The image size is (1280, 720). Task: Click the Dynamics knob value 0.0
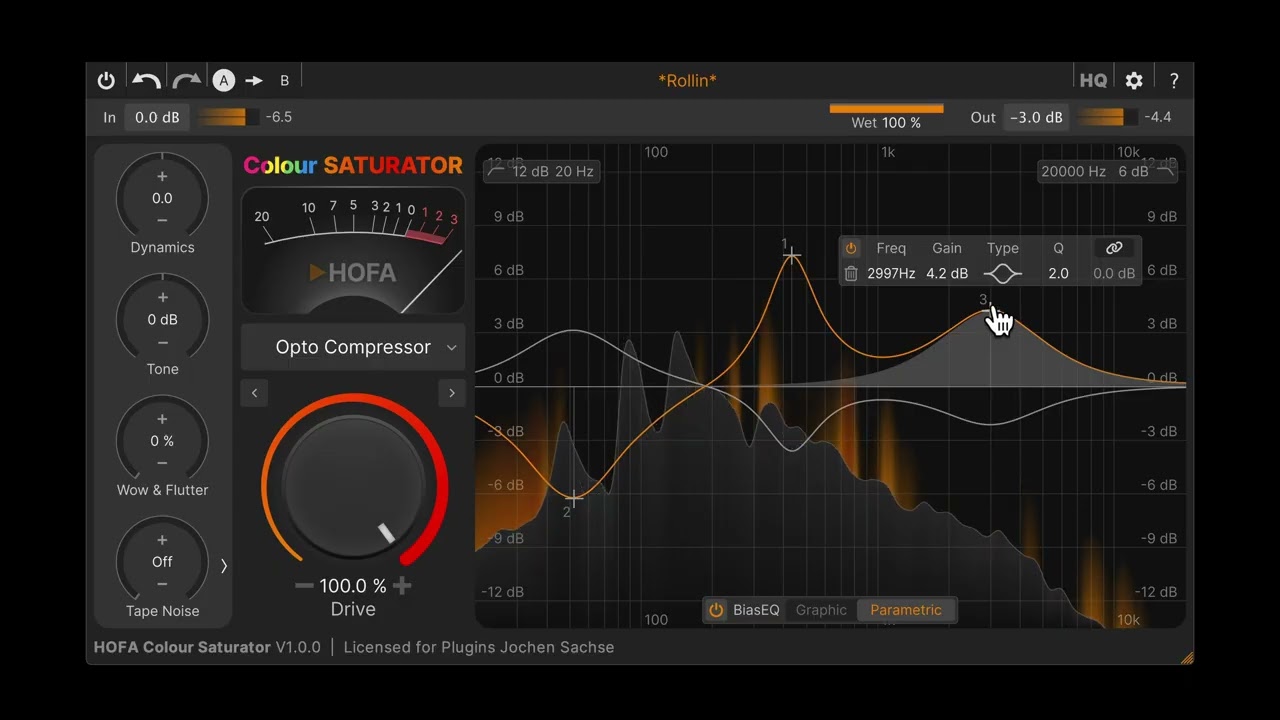(162, 198)
